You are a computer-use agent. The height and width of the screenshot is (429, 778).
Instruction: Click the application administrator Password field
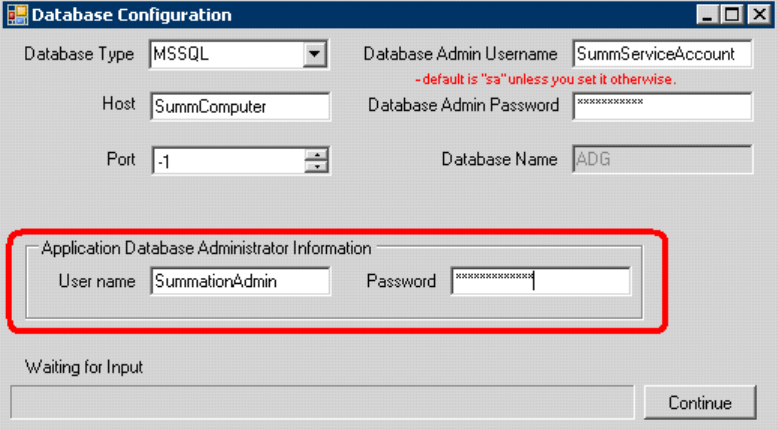(540, 281)
